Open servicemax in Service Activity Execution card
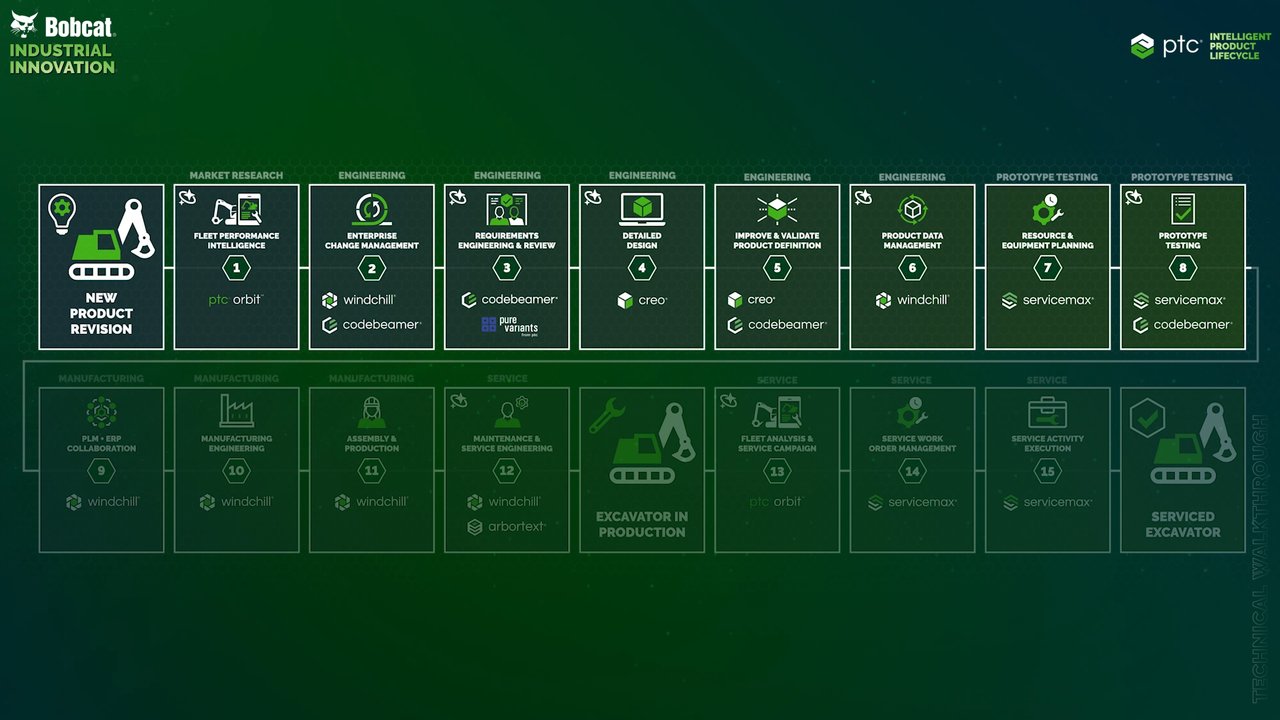1280x720 pixels. click(x=1047, y=502)
